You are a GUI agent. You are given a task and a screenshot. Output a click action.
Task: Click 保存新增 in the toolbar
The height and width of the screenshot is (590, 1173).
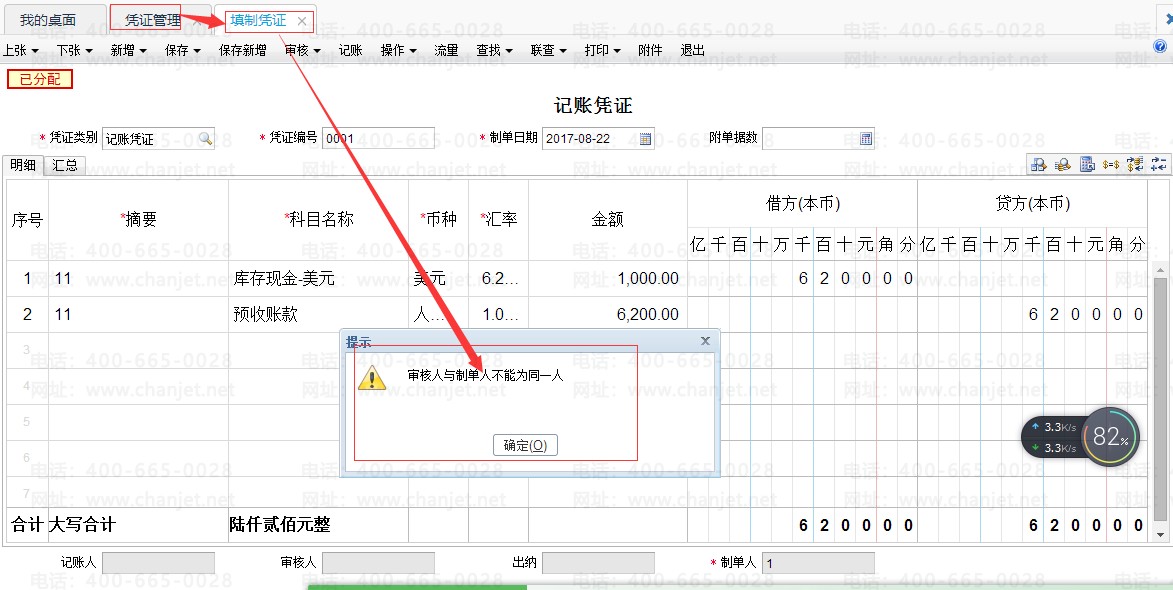[242, 50]
